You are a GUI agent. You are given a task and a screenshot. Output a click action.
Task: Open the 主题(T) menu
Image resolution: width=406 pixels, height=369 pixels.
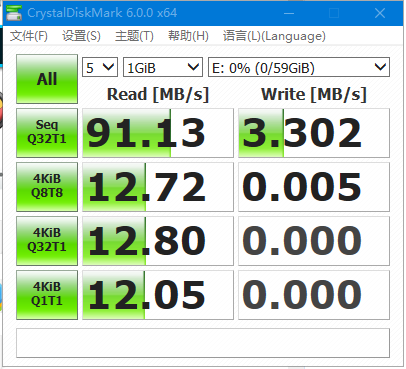[x=134, y=36]
